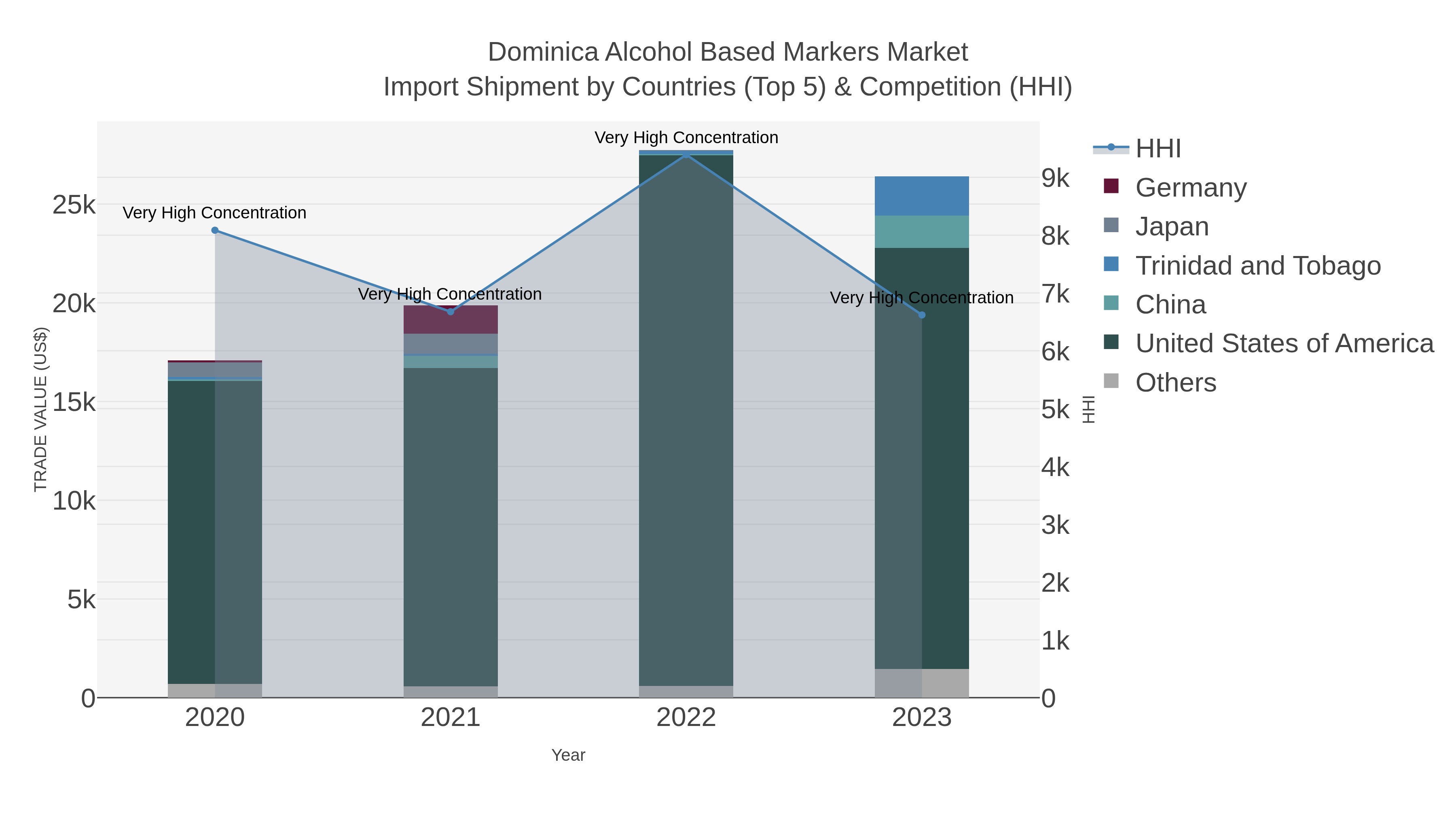Click the 2021 Germany bar segment
Image resolution: width=1456 pixels, height=819 pixels.
451,320
